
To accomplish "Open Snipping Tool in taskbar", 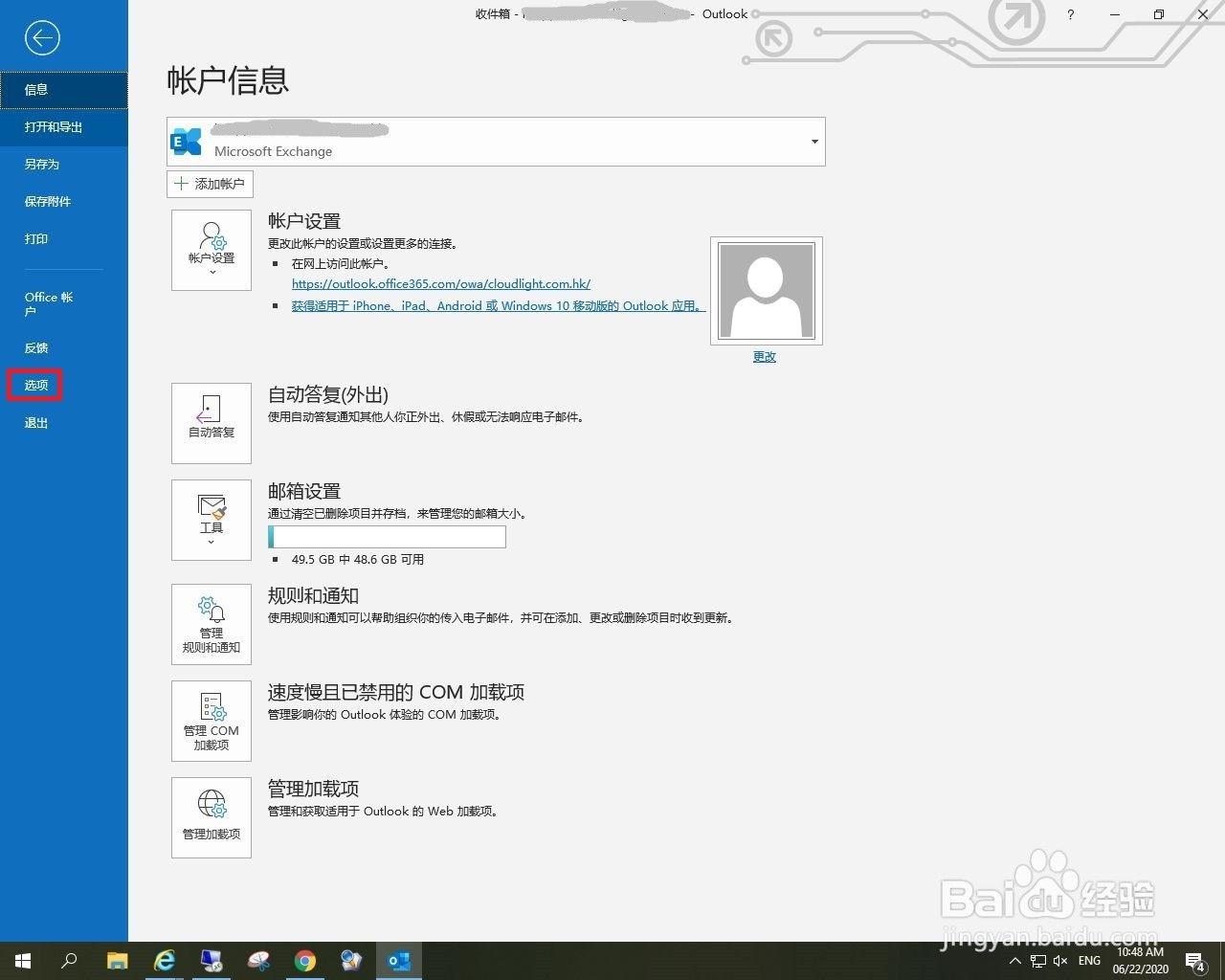I will point(258,961).
